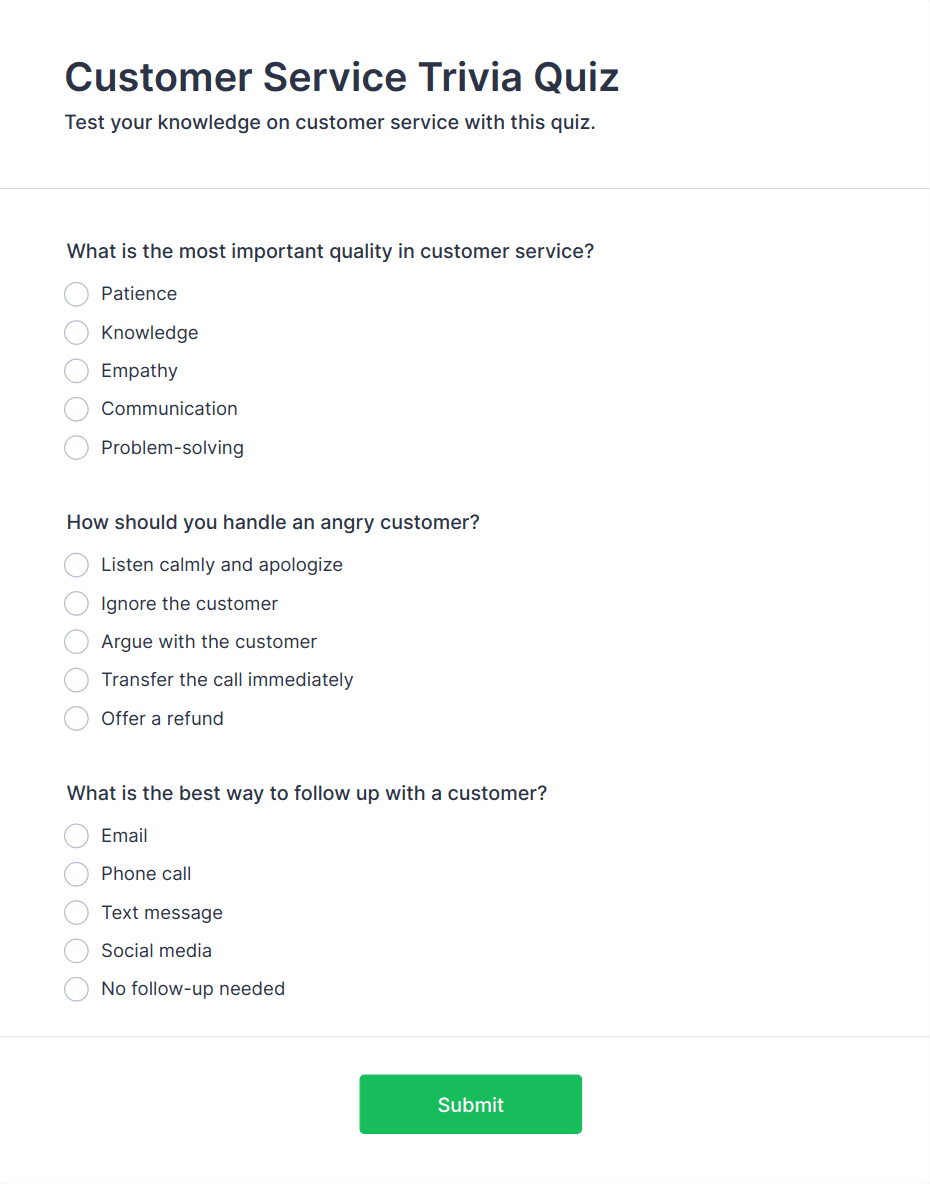
Task: Select the Patience radio option
Action: click(x=77, y=294)
